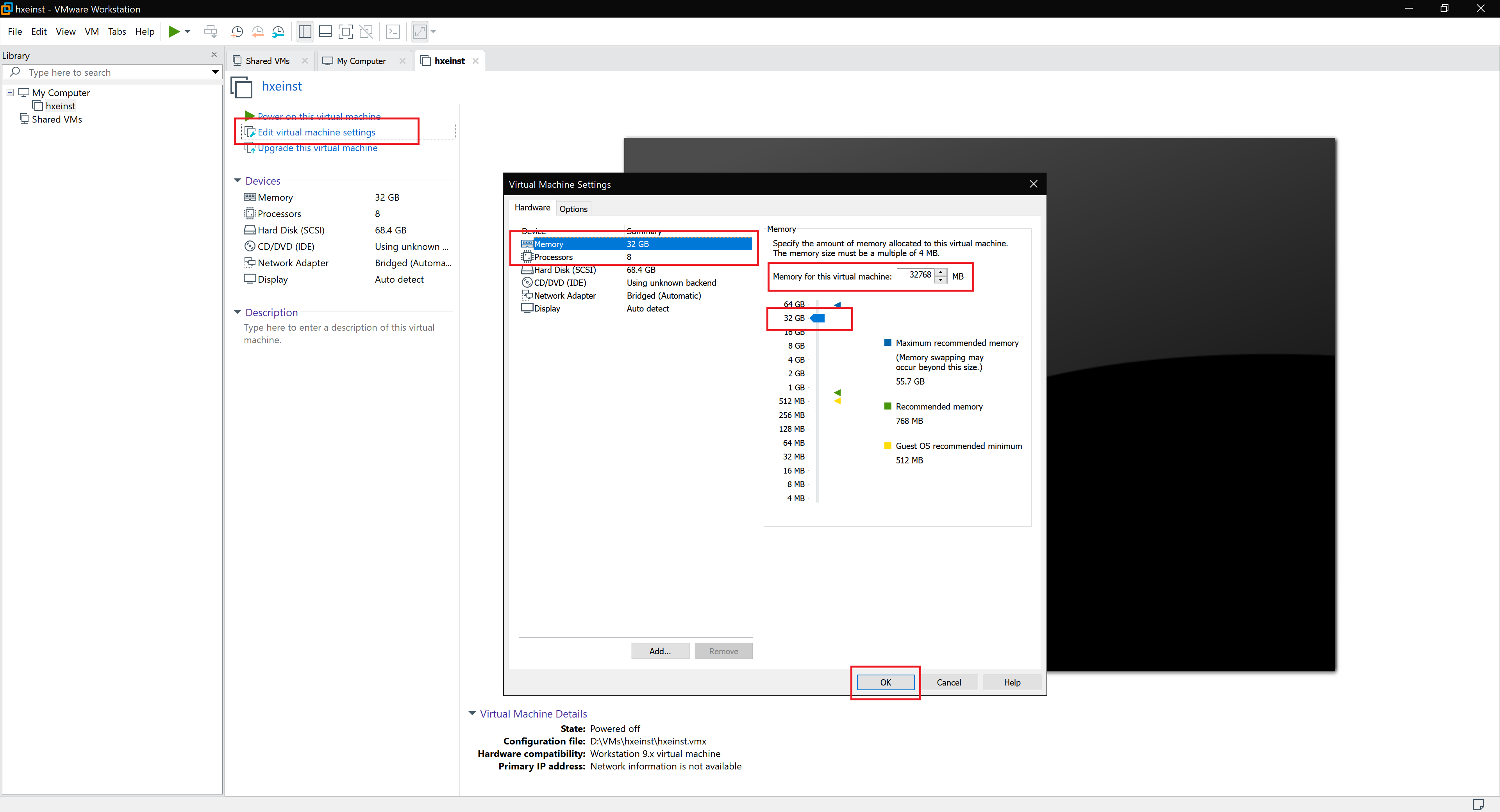Take a snapshot using the clock-plus icon

(237, 32)
